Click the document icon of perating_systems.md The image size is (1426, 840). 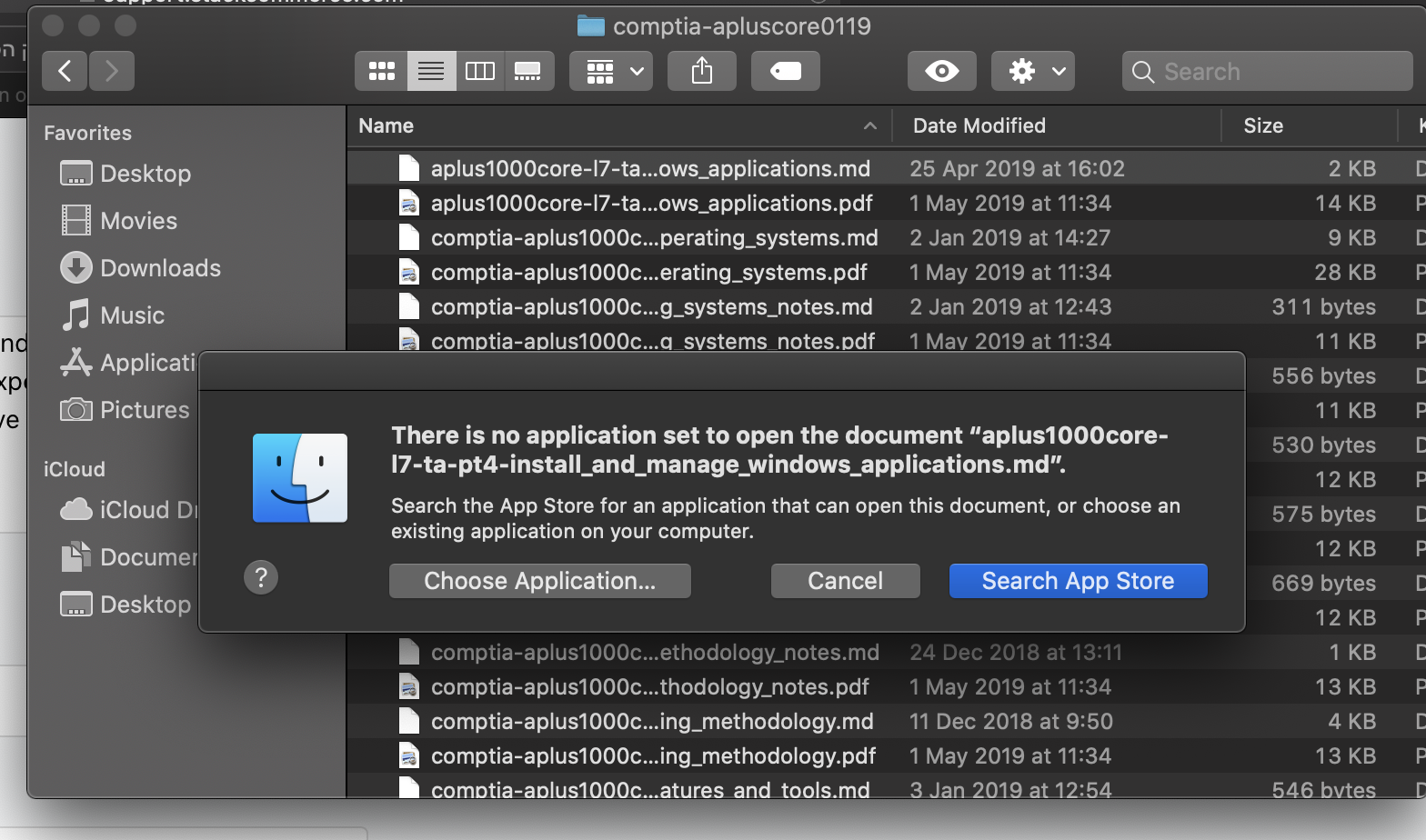click(x=409, y=237)
